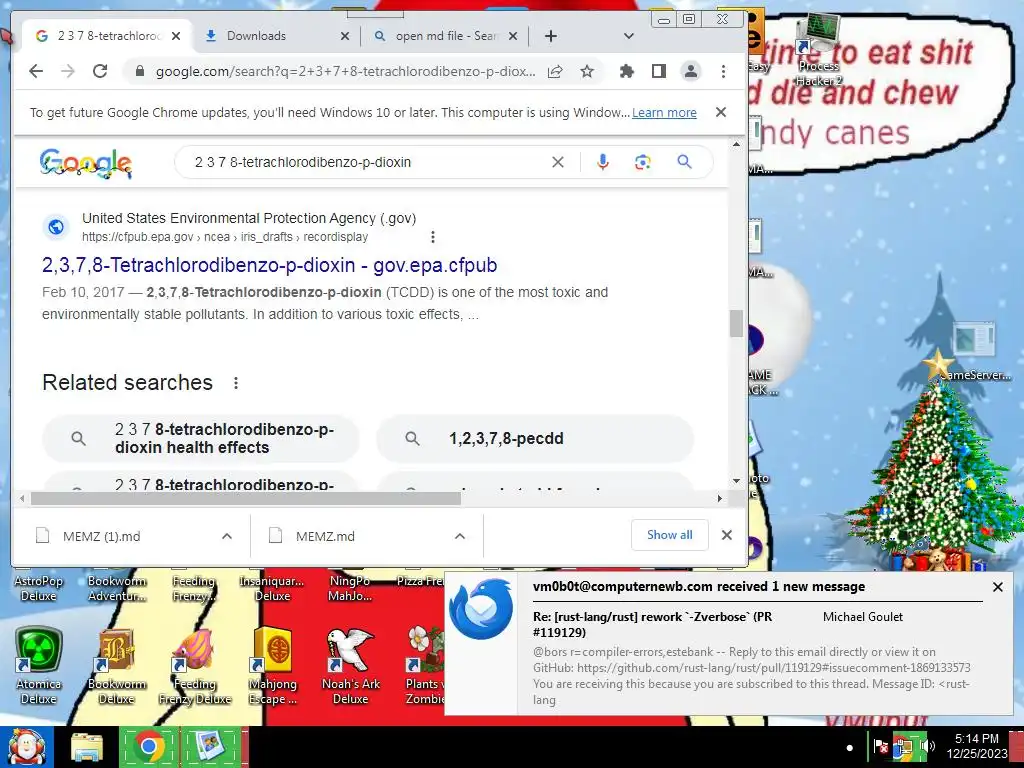
Task: Open the GameServer desktop icon
Action: click(x=976, y=353)
